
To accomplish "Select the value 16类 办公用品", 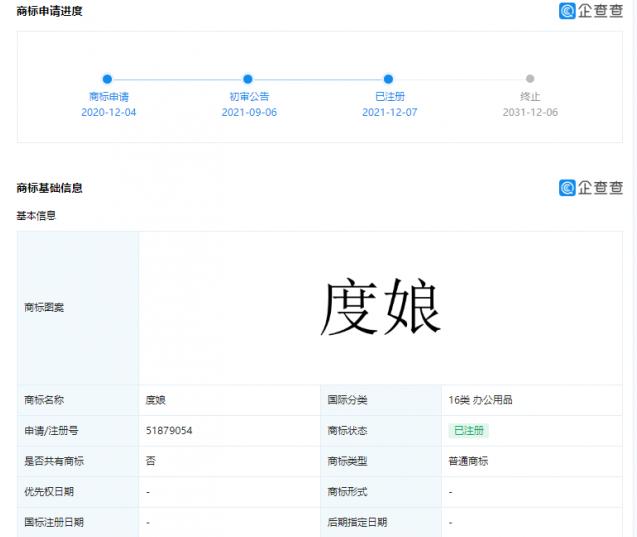I will click(x=480, y=400).
